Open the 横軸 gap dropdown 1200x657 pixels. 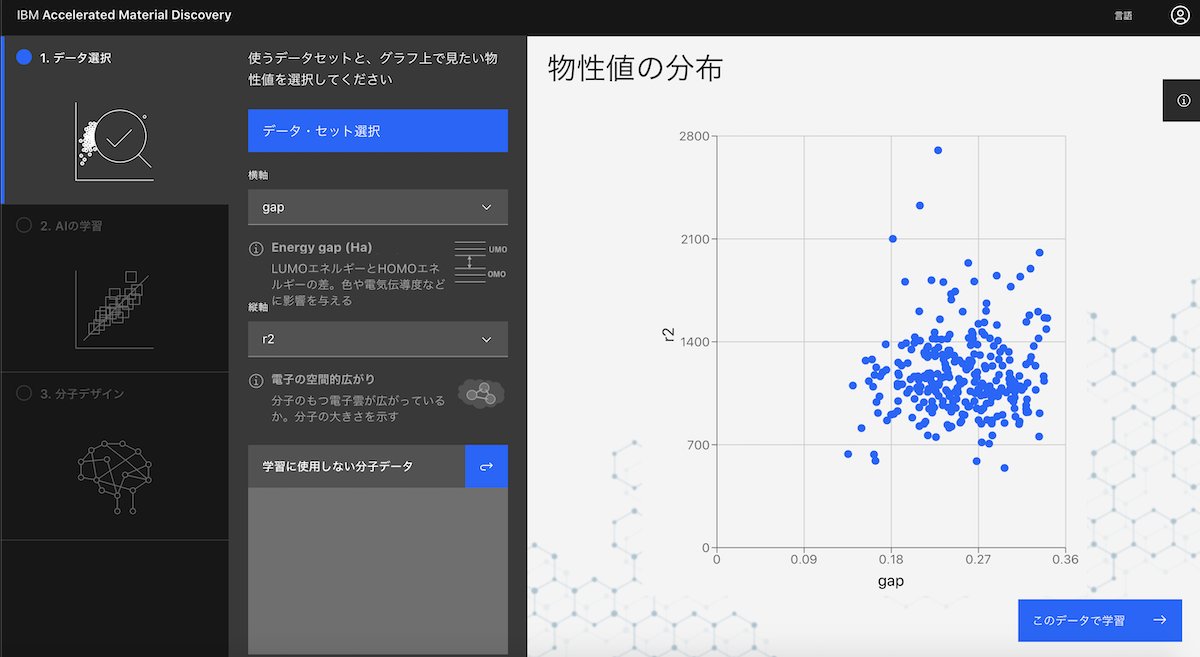378,207
